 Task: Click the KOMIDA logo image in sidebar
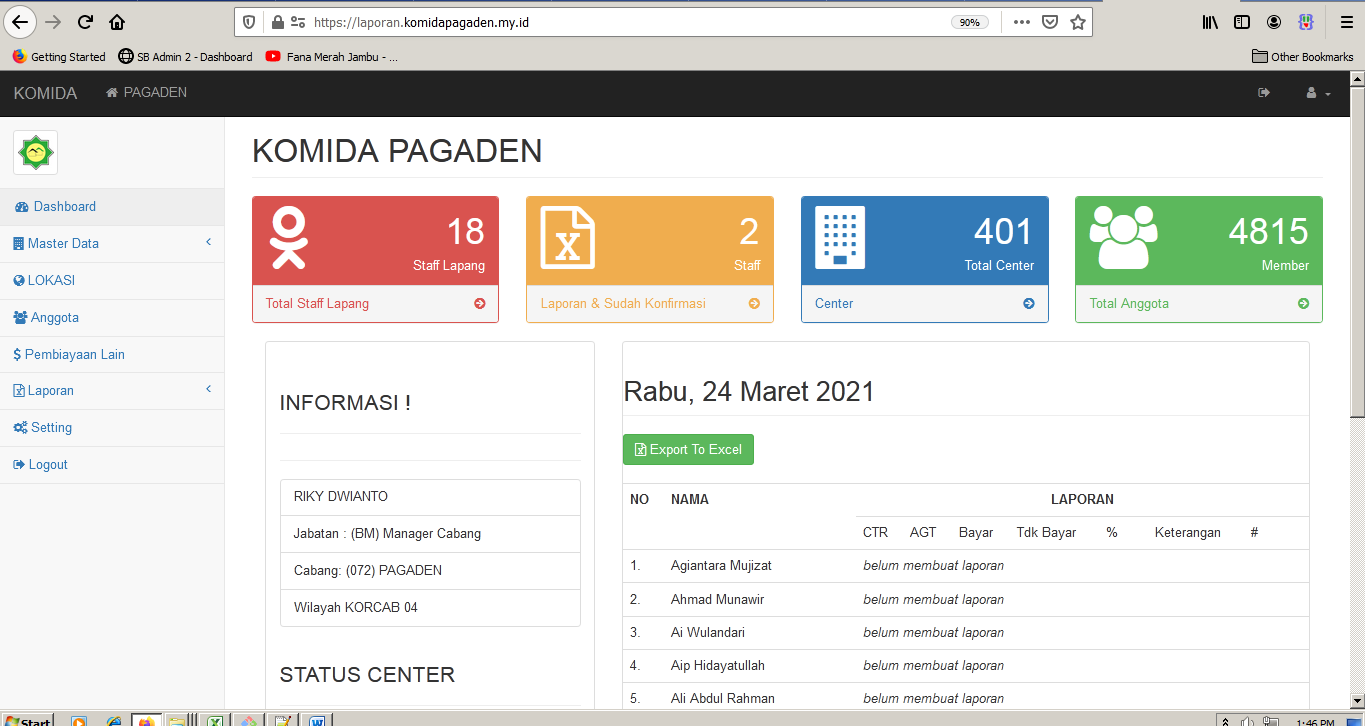click(x=35, y=152)
